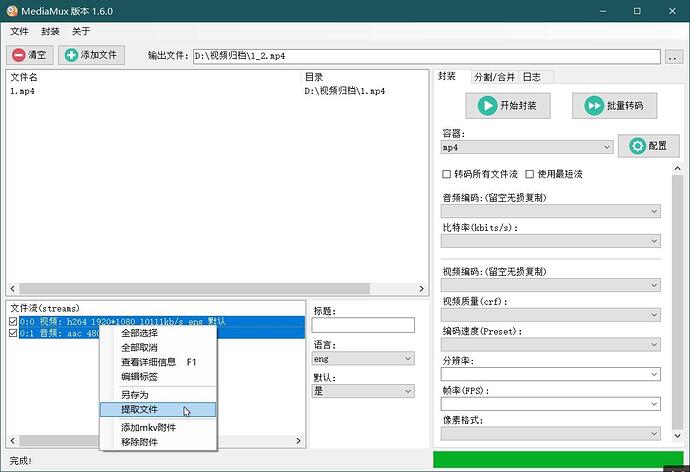
Task: Open the 音频编码 dropdown
Action: pos(551,211)
